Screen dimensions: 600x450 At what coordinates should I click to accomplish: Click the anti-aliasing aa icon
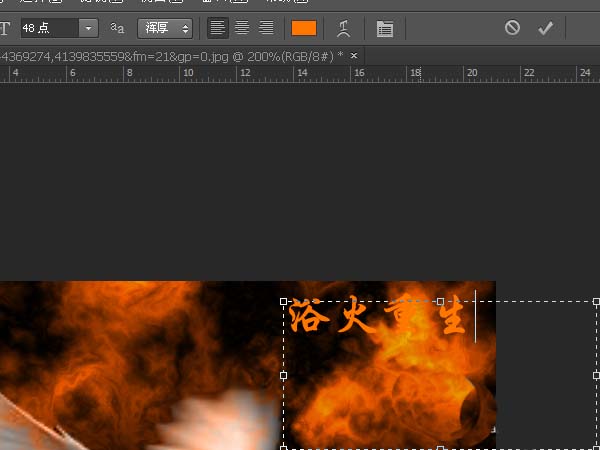(117, 28)
